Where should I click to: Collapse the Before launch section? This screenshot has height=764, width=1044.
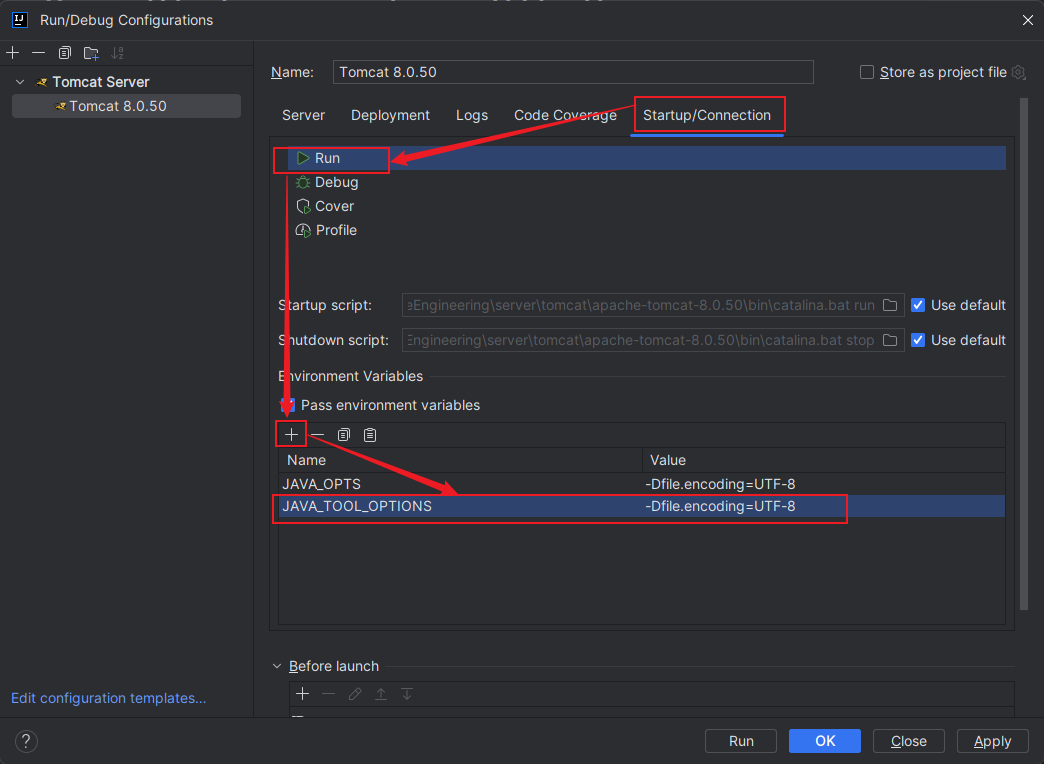[277, 666]
